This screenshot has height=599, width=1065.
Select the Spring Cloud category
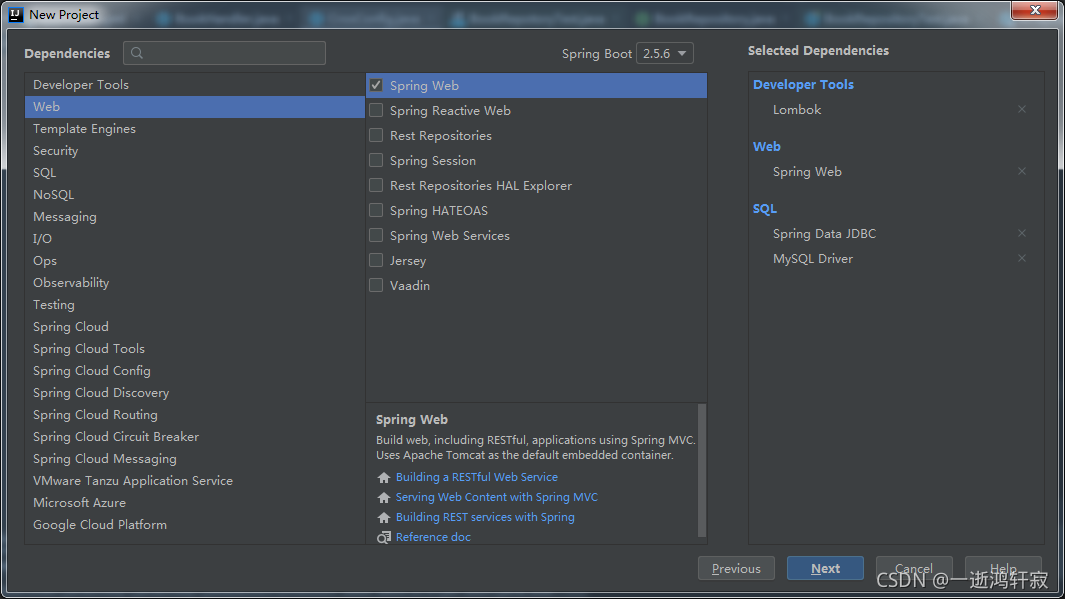click(195, 327)
